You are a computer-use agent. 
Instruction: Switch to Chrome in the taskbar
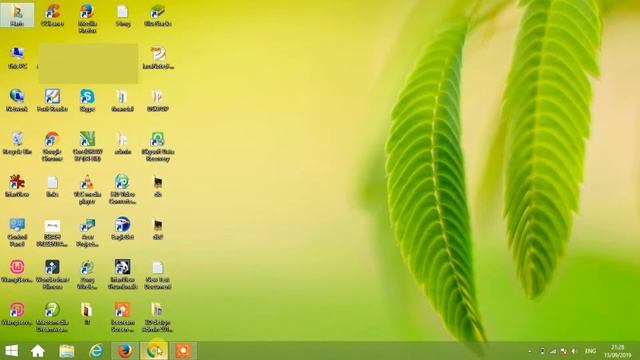tap(154, 351)
